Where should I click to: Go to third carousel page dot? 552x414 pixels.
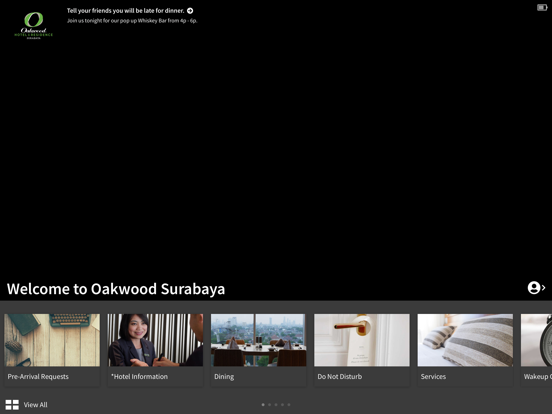[276, 405]
